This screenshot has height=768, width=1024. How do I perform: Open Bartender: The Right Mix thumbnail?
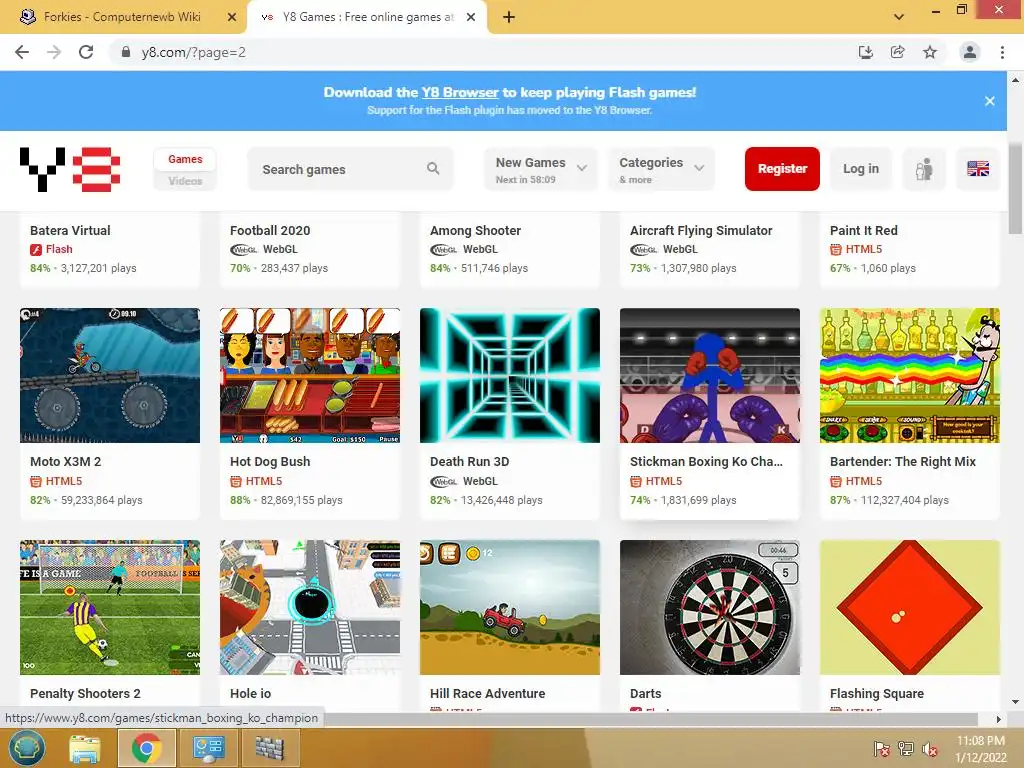tap(910, 376)
